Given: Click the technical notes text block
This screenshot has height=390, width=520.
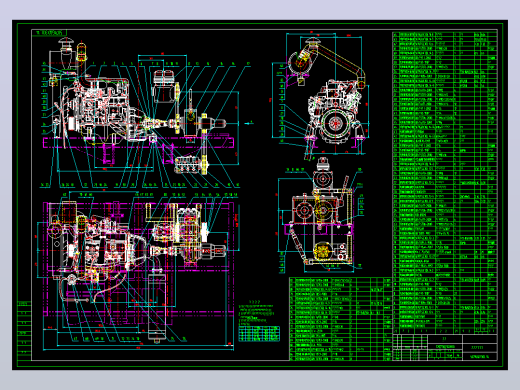Looking at the screenshot, I should coord(257,313).
